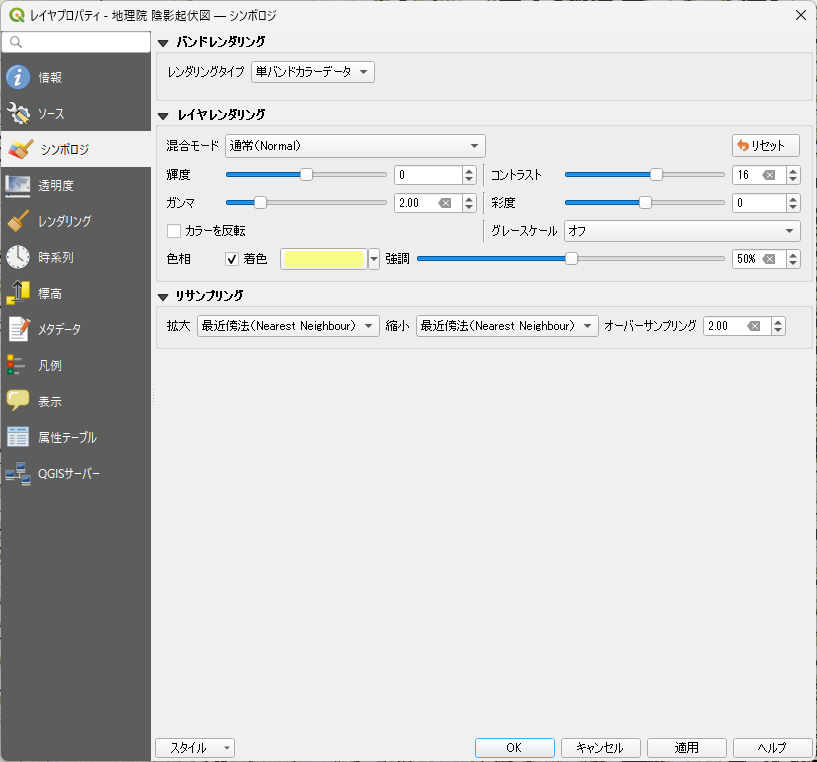Switch to the 透明度 tab
Viewport: 817px width, 762px height.
coord(76,185)
